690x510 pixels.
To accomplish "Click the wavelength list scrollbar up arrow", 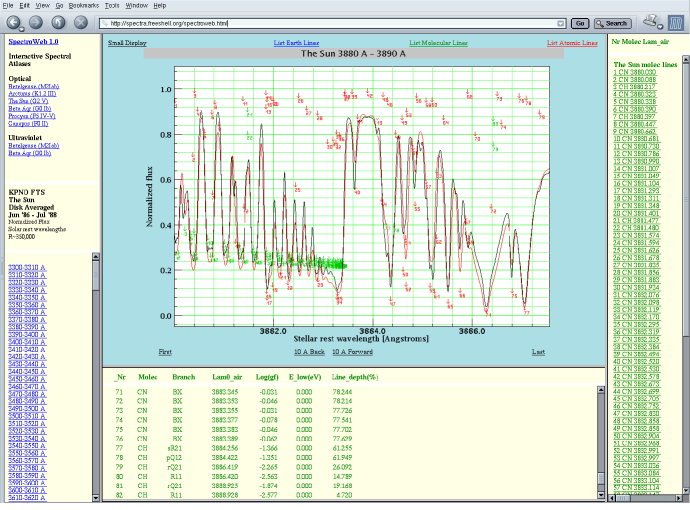I will (x=96, y=259).
